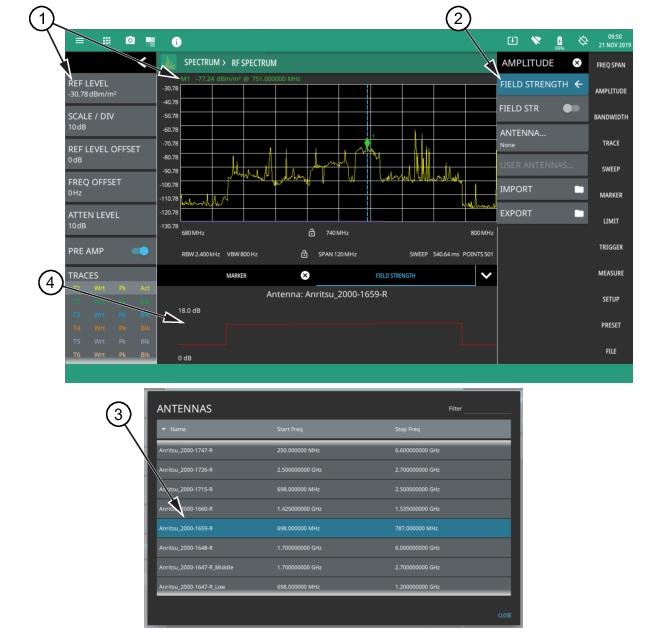Viewport: 667px width, 632px height.
Task: Go back using Field Strength arrow
Action: tap(578, 85)
